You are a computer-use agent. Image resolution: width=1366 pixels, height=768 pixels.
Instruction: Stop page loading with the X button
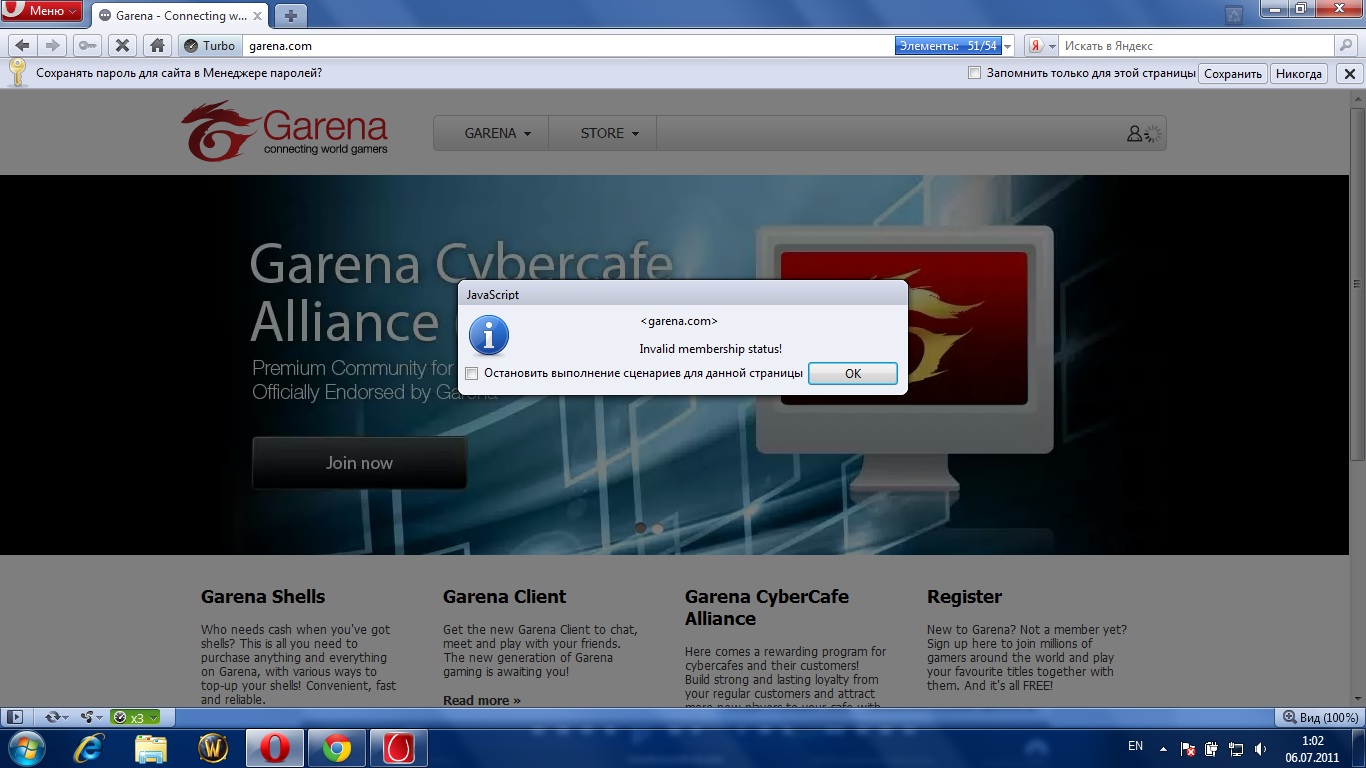pos(122,45)
